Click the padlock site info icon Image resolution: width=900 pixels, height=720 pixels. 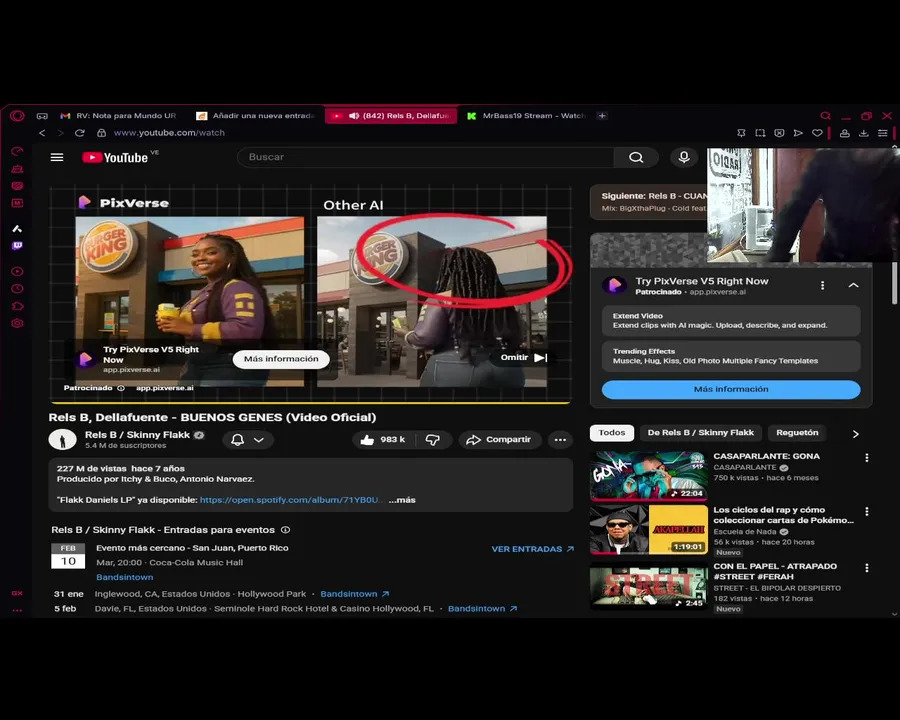[x=101, y=133]
